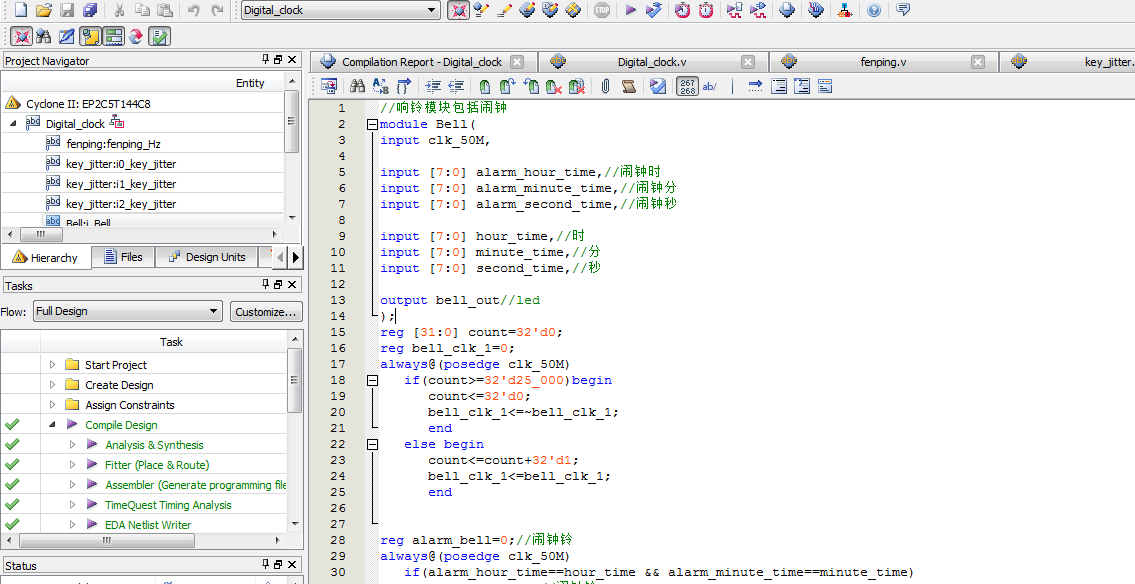Select key_jitter:i1_key_jitter in hierarchy
Screen dimensions: 1135x584
[121, 184]
